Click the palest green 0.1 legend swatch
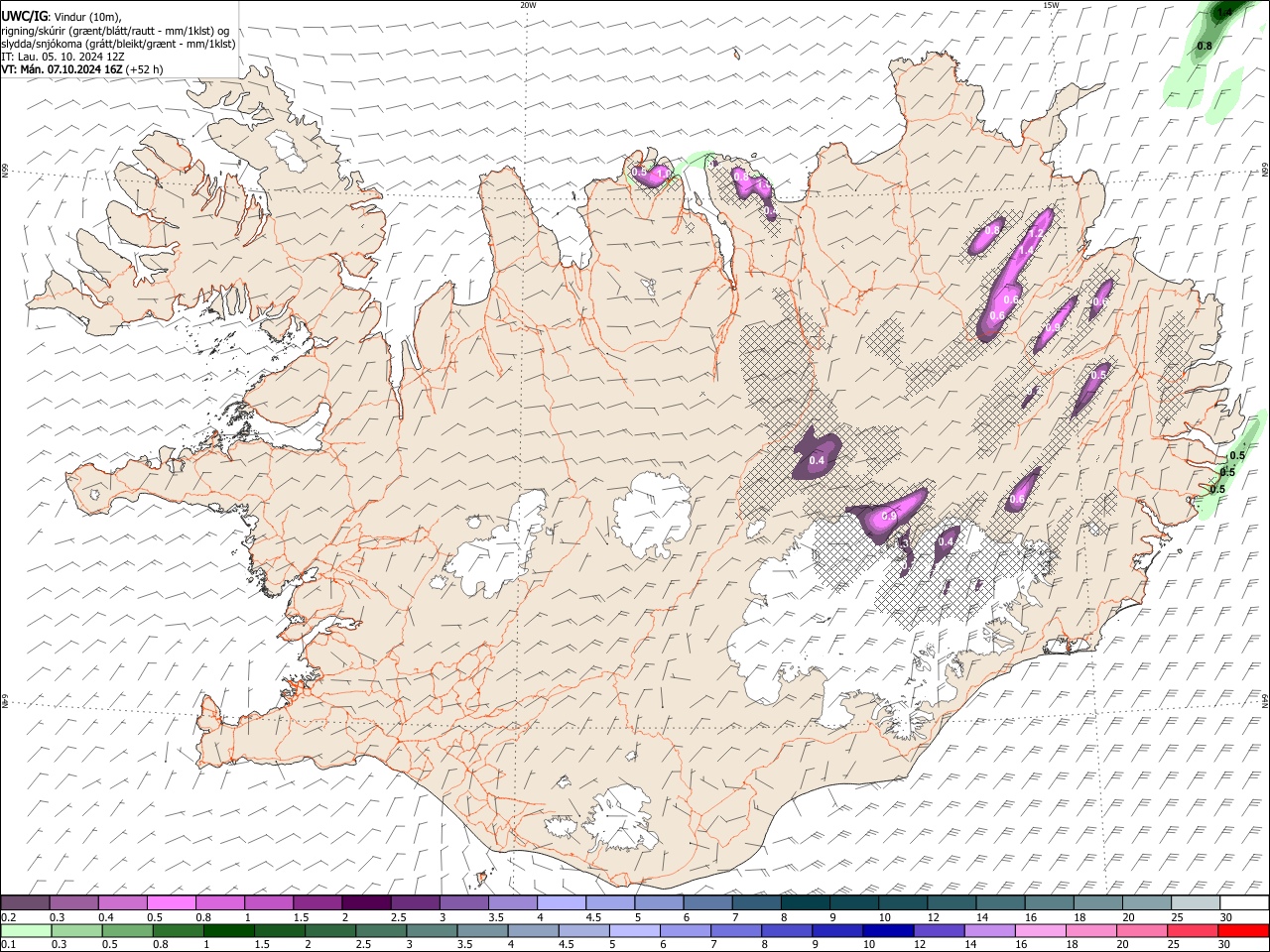Viewport: 1270px width, 952px height. 26,930
